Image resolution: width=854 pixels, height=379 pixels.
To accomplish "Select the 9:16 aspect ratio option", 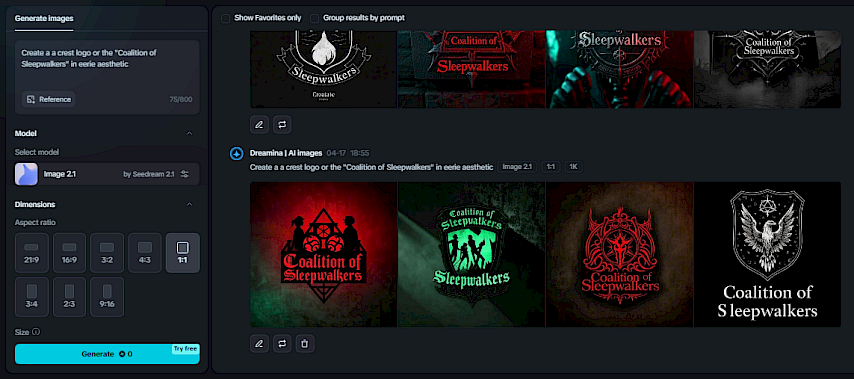I will 107,297.
